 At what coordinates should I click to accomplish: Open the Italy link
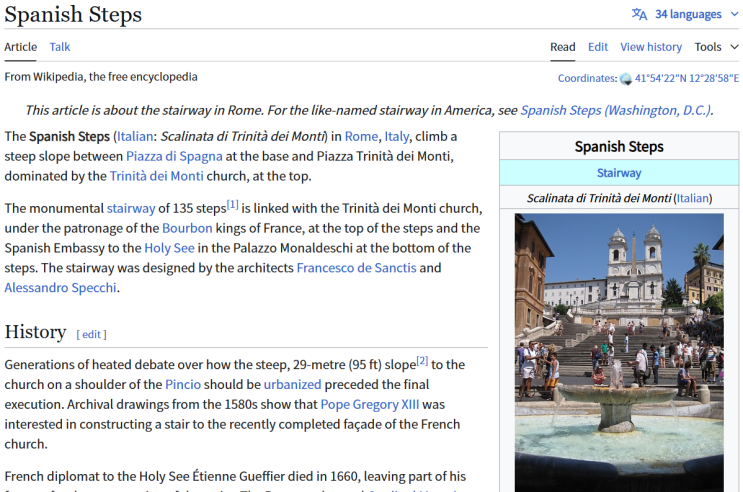tap(397, 137)
